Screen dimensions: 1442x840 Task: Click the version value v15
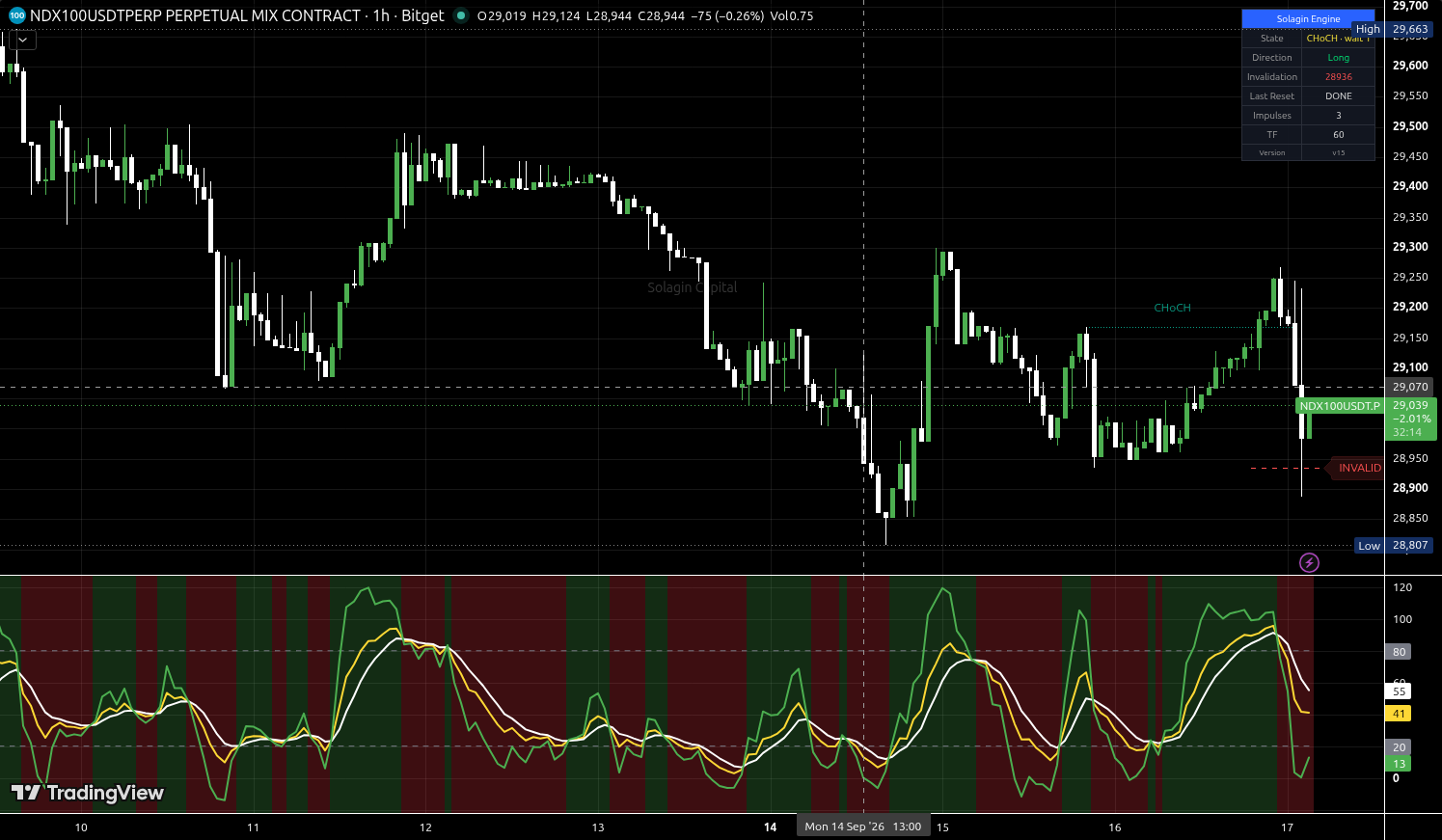(x=1339, y=153)
